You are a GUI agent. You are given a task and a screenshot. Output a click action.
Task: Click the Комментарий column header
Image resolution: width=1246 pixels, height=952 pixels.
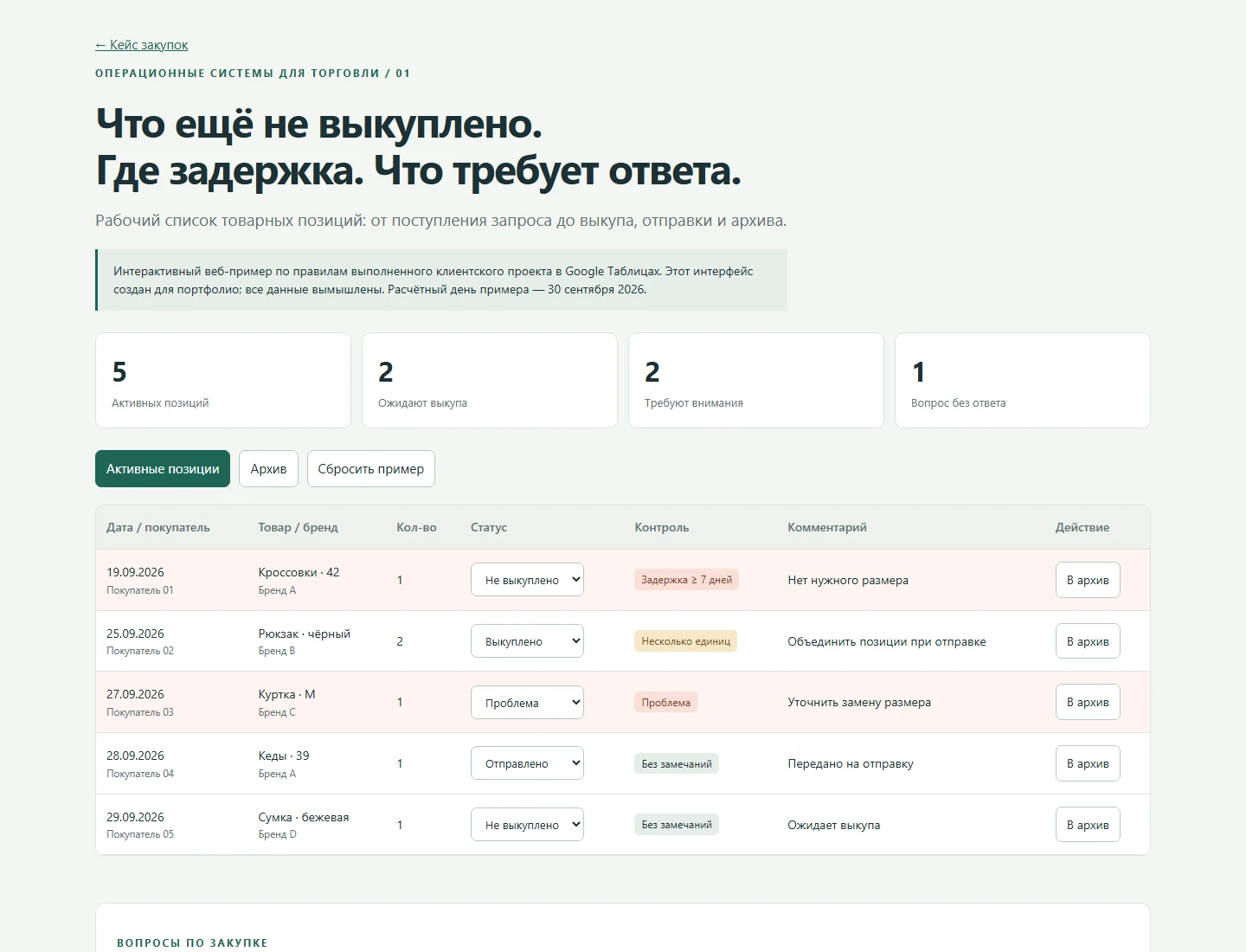tap(827, 527)
